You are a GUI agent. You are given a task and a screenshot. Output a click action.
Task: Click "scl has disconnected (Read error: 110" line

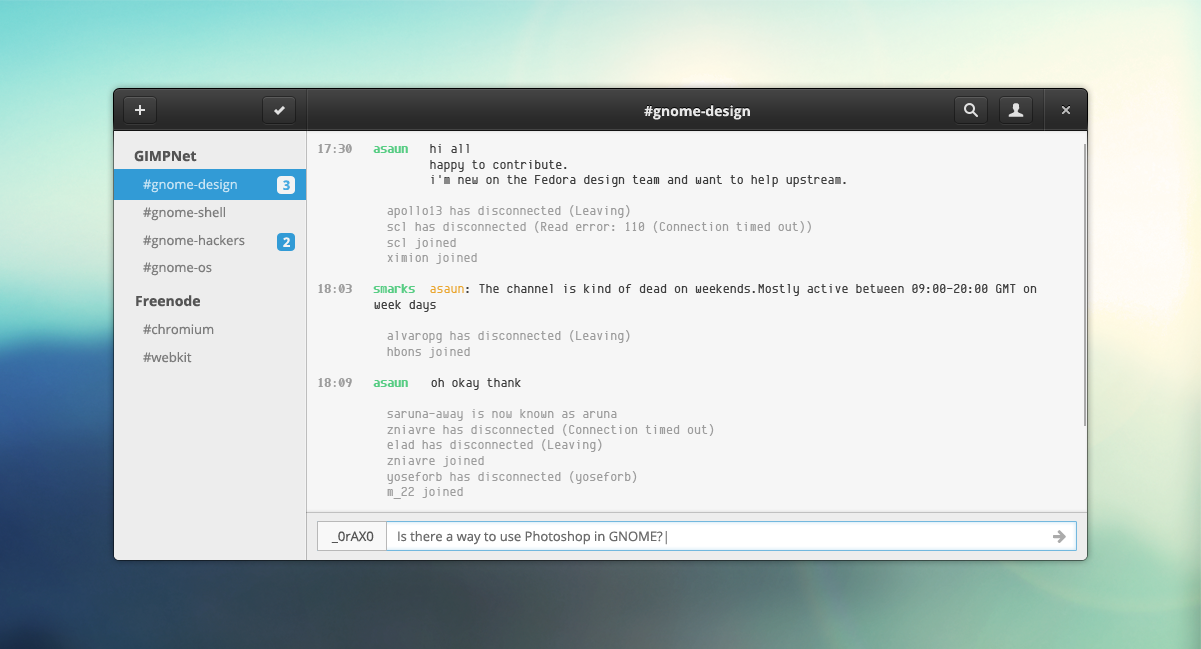[600, 227]
